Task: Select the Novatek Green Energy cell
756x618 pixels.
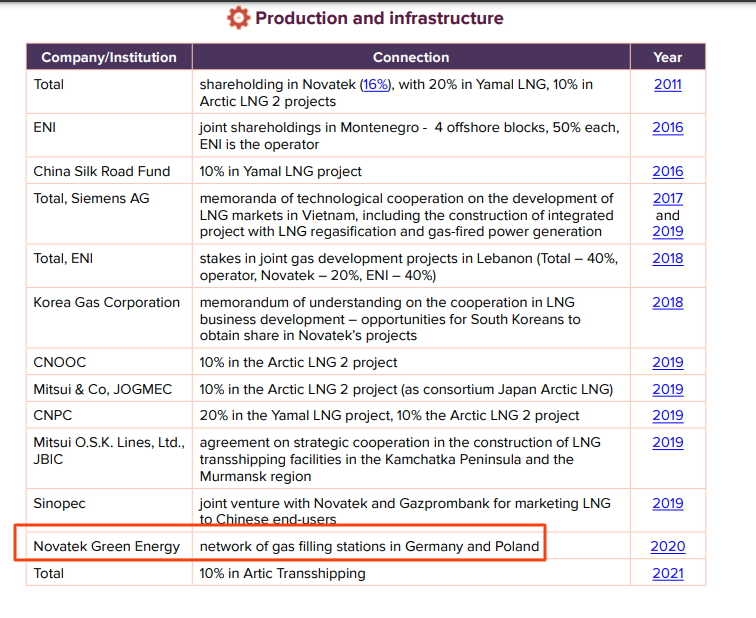Action: [x=107, y=546]
